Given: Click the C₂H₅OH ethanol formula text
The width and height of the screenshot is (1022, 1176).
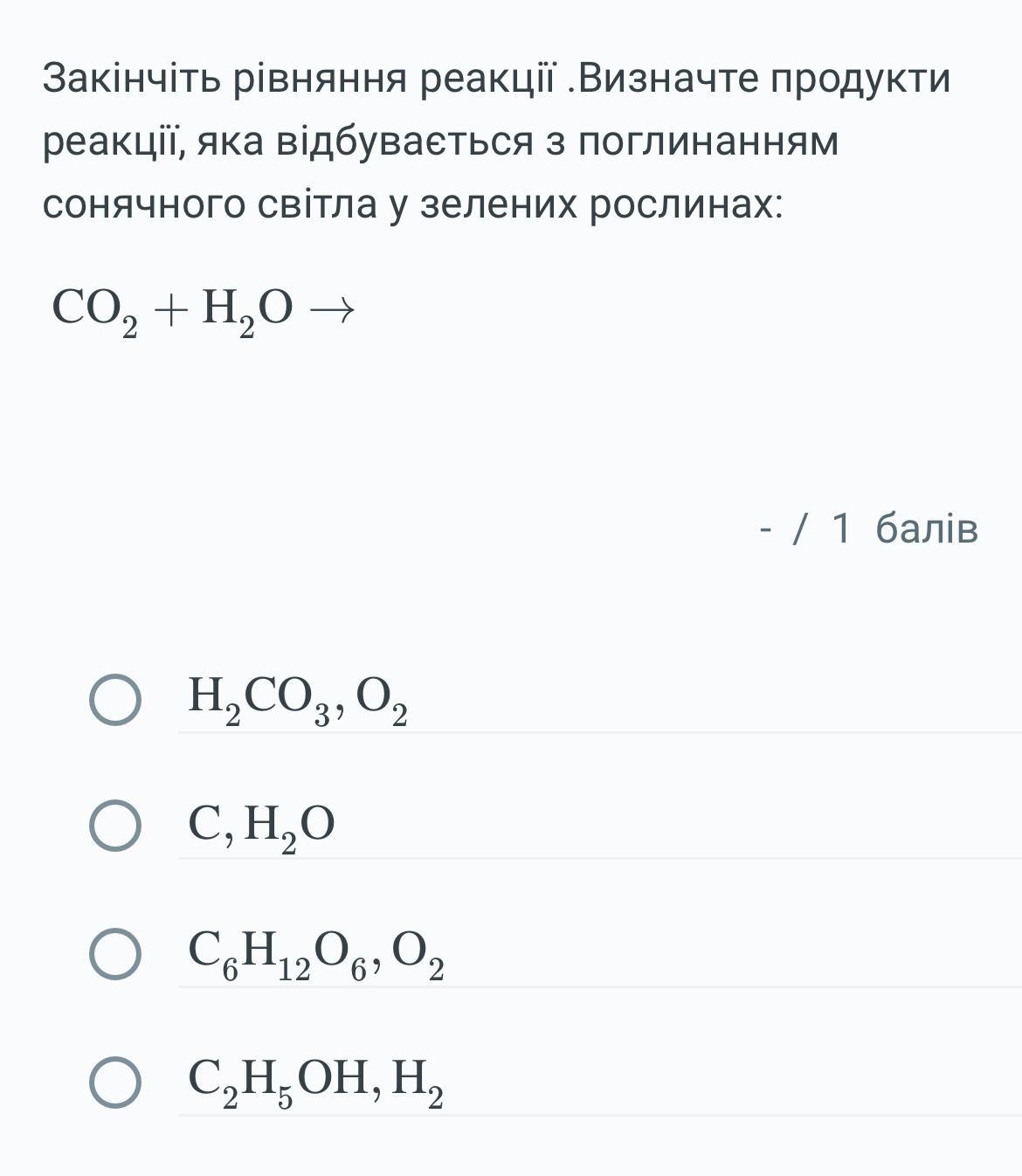Looking at the screenshot, I should pyautogui.click(x=278, y=1081).
